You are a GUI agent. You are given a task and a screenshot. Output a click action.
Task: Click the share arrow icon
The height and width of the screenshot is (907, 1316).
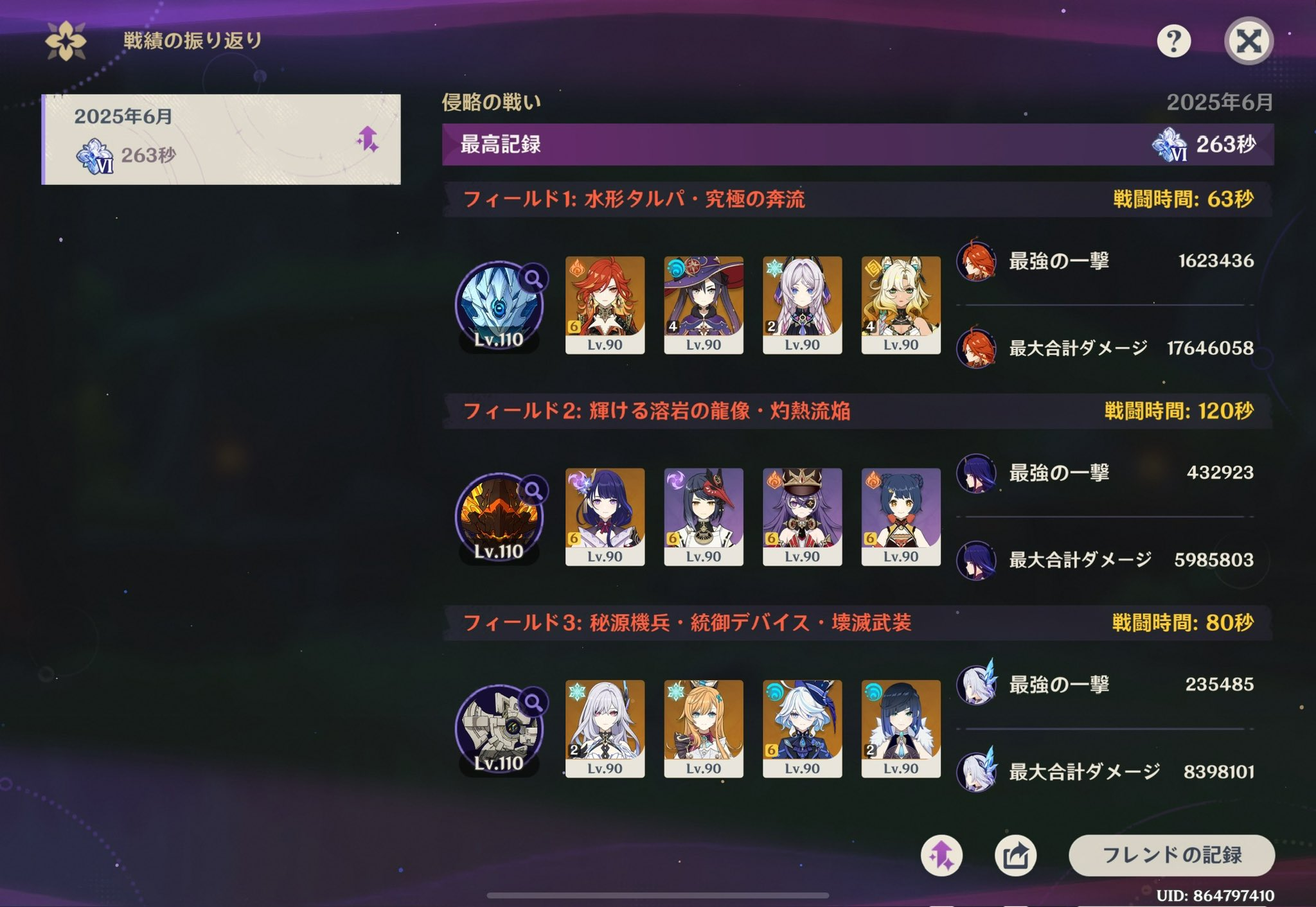coord(1015,855)
